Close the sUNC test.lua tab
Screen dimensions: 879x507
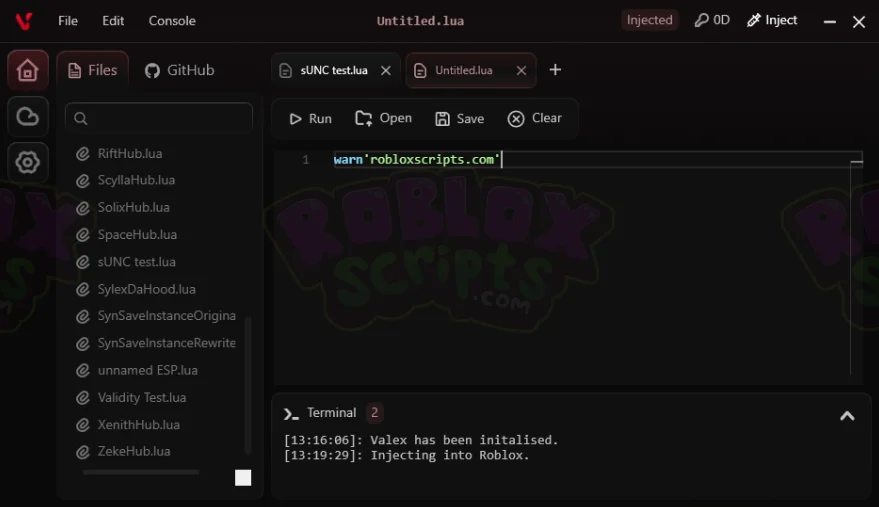(386, 71)
